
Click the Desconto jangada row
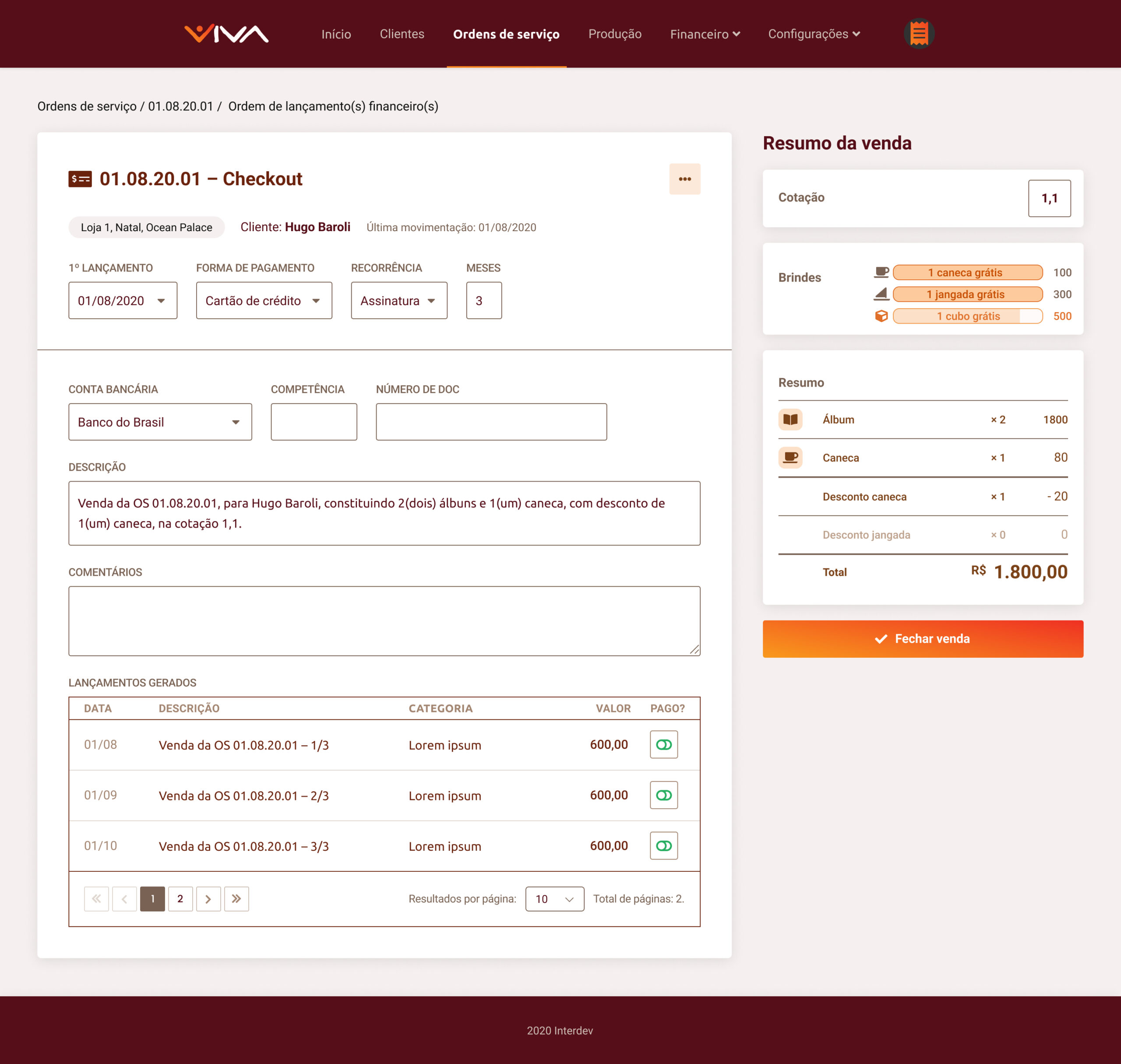(x=923, y=535)
